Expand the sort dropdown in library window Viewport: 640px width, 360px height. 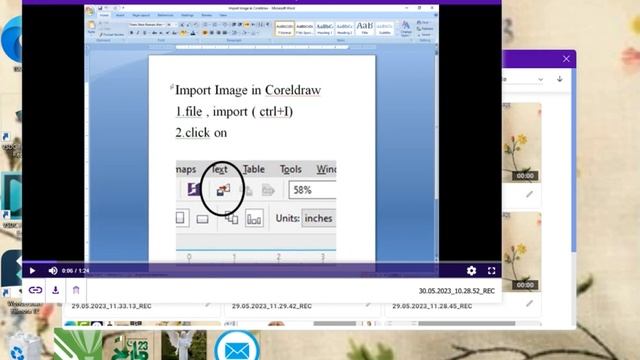point(540,80)
